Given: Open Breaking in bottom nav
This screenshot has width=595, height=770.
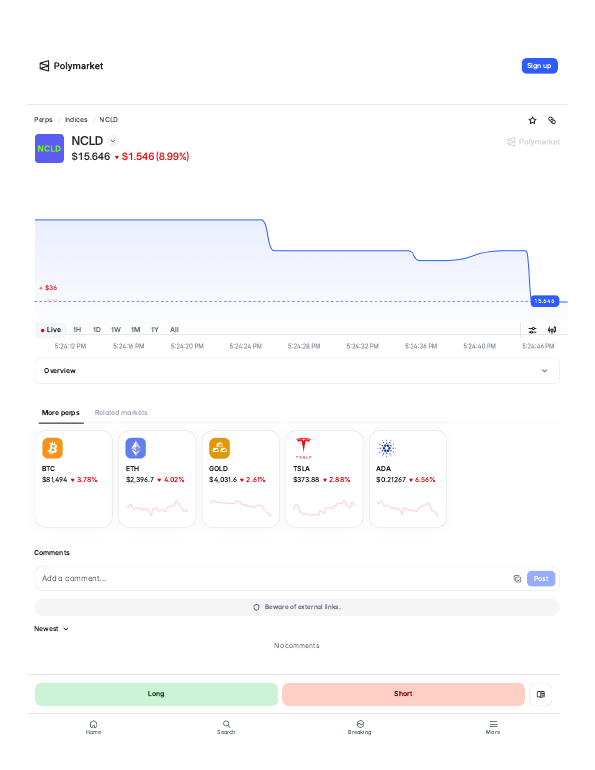Looking at the screenshot, I should 360,727.
